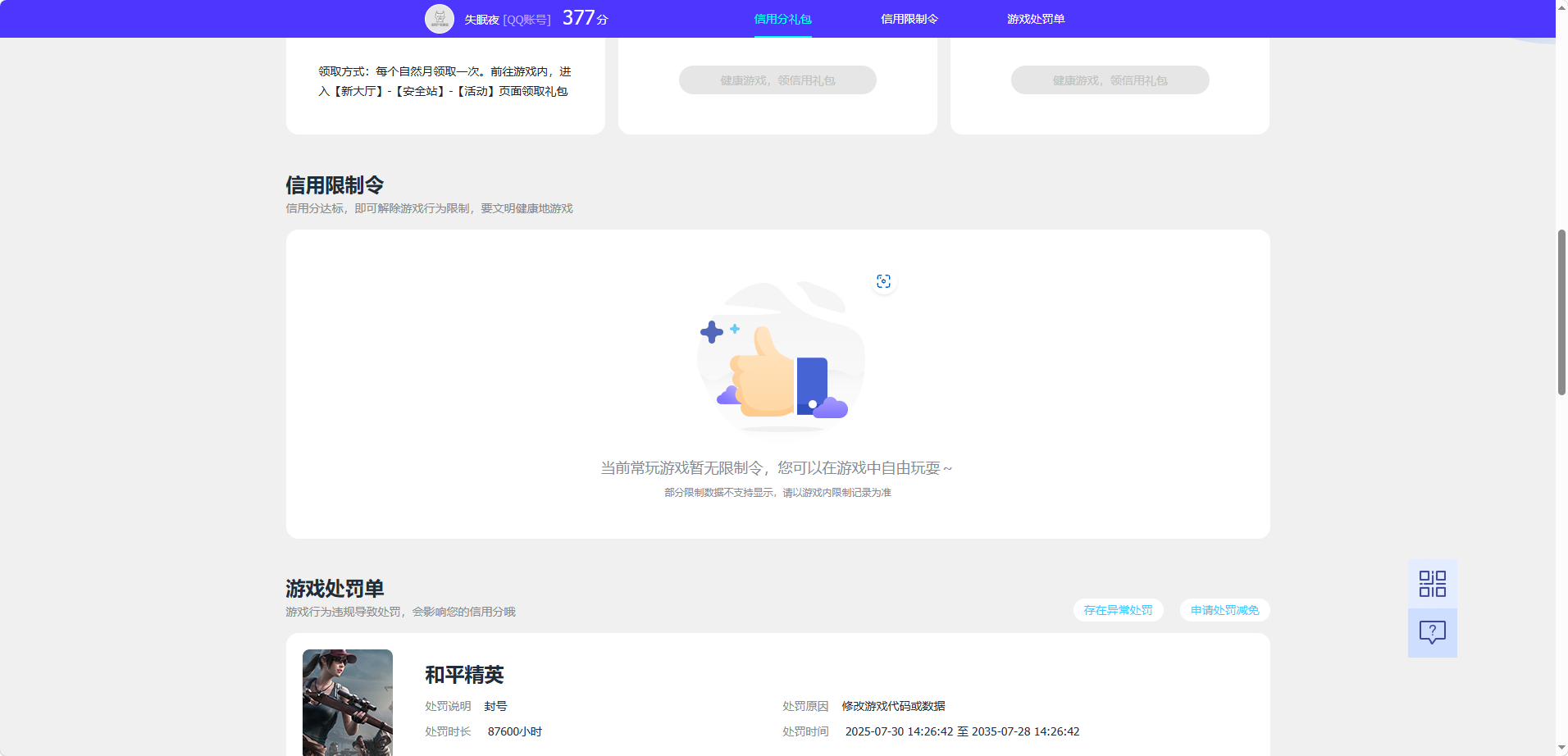The width and height of the screenshot is (1568, 756).
Task: Click the penalty time range 2025-07-30 至 2035-07-28
Action: click(962, 731)
